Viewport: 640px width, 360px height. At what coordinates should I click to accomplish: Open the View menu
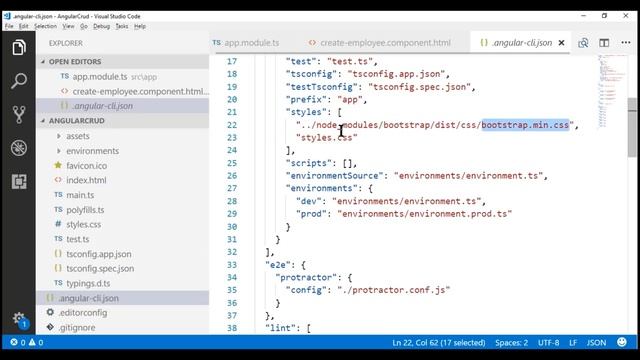[68, 26]
